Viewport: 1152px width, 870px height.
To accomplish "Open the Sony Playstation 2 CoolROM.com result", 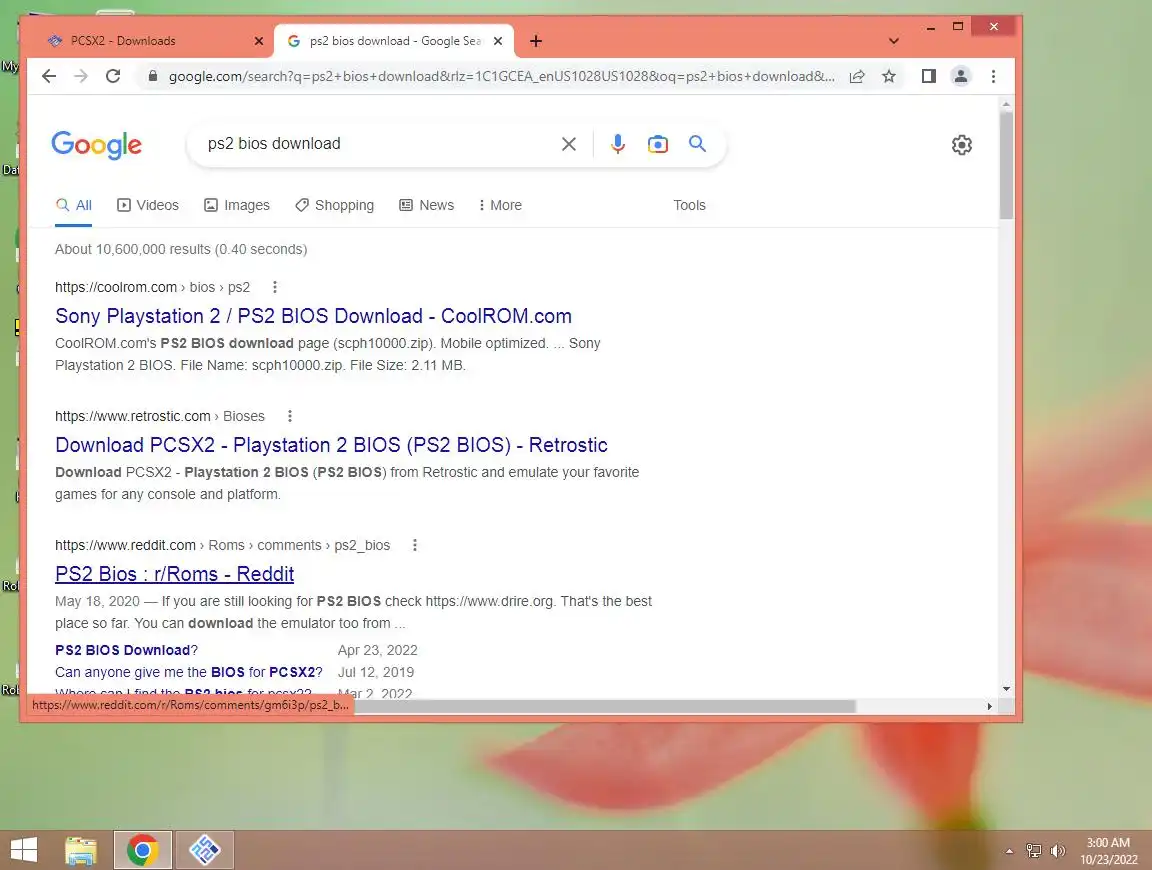I will click(x=313, y=317).
